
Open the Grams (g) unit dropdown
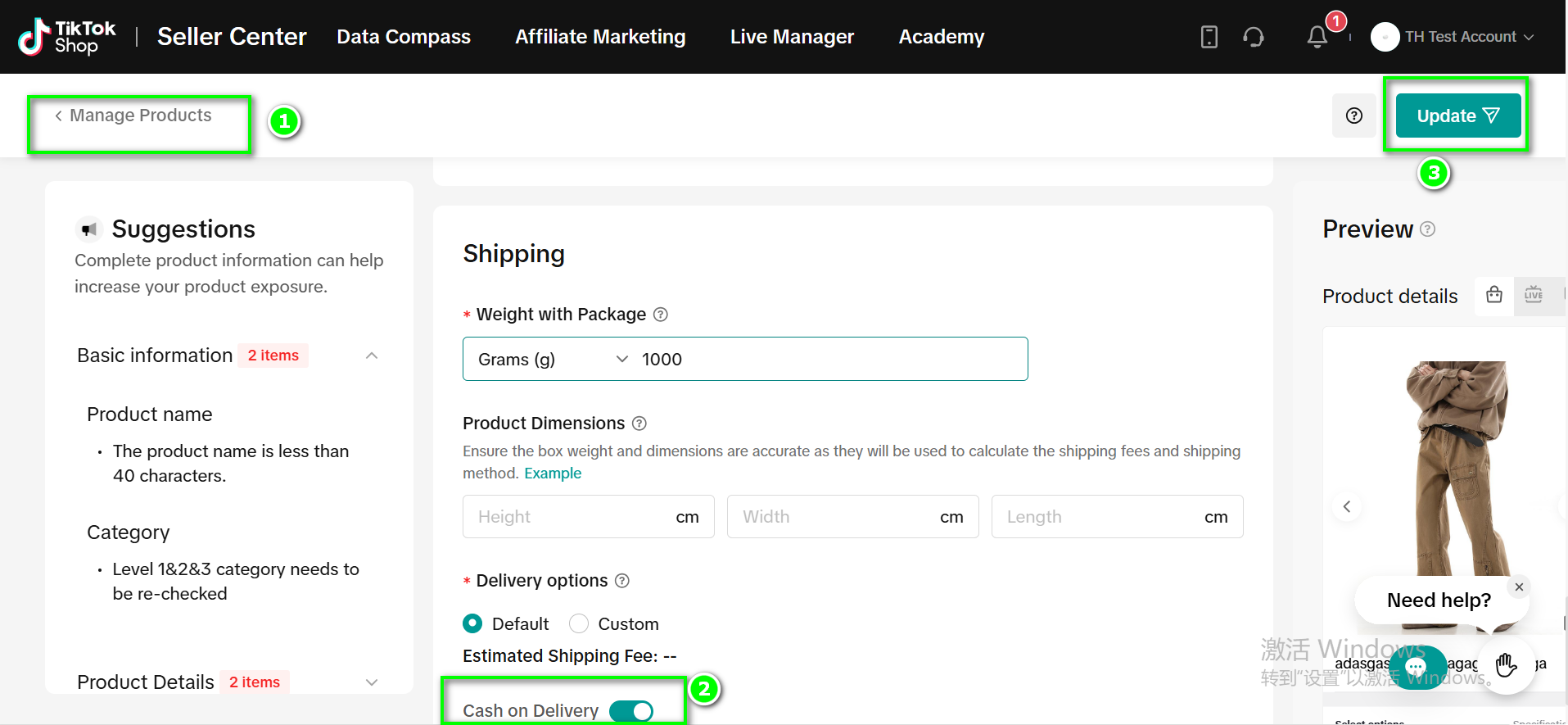point(553,360)
